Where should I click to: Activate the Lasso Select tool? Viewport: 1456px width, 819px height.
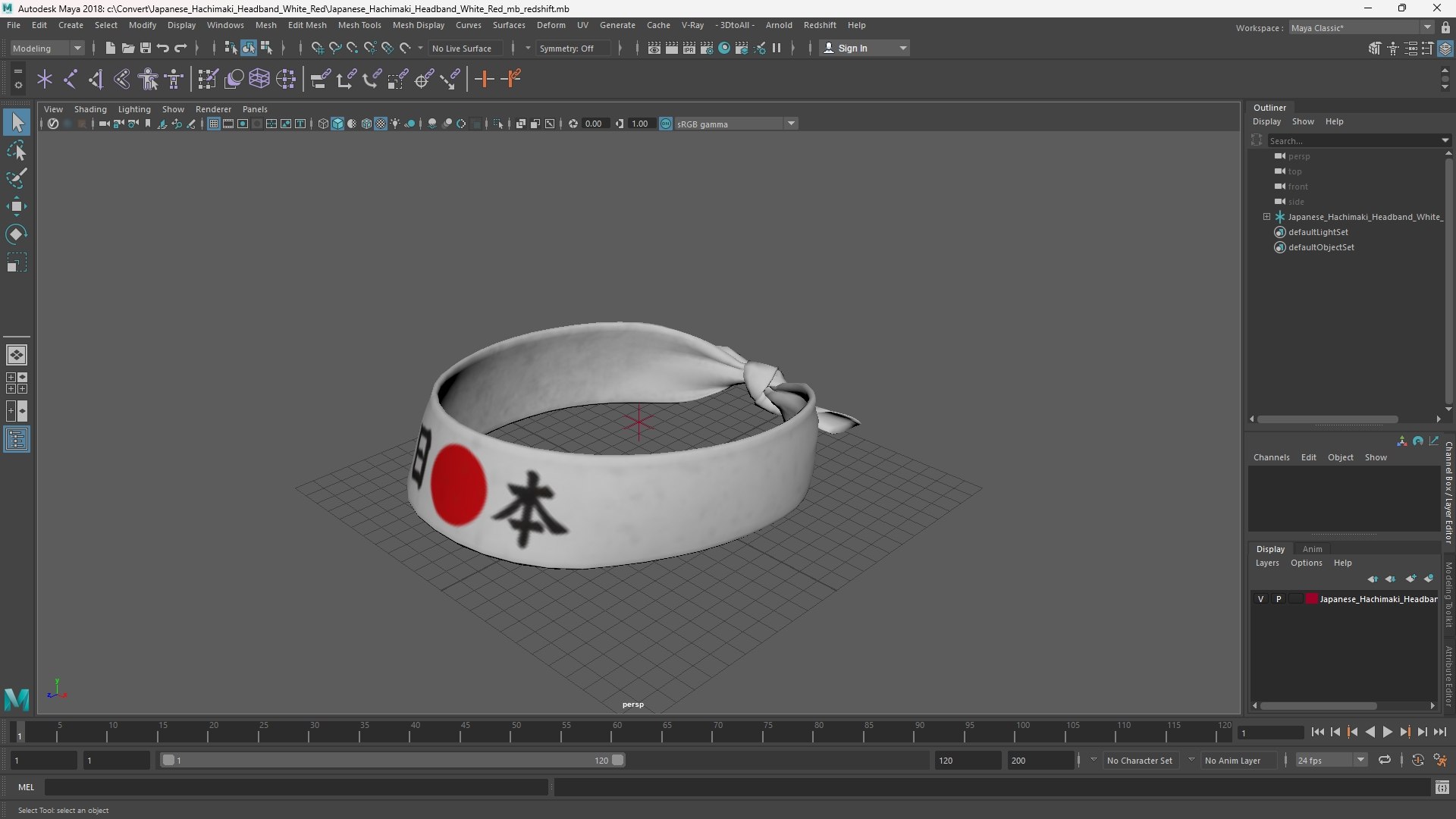(x=17, y=150)
